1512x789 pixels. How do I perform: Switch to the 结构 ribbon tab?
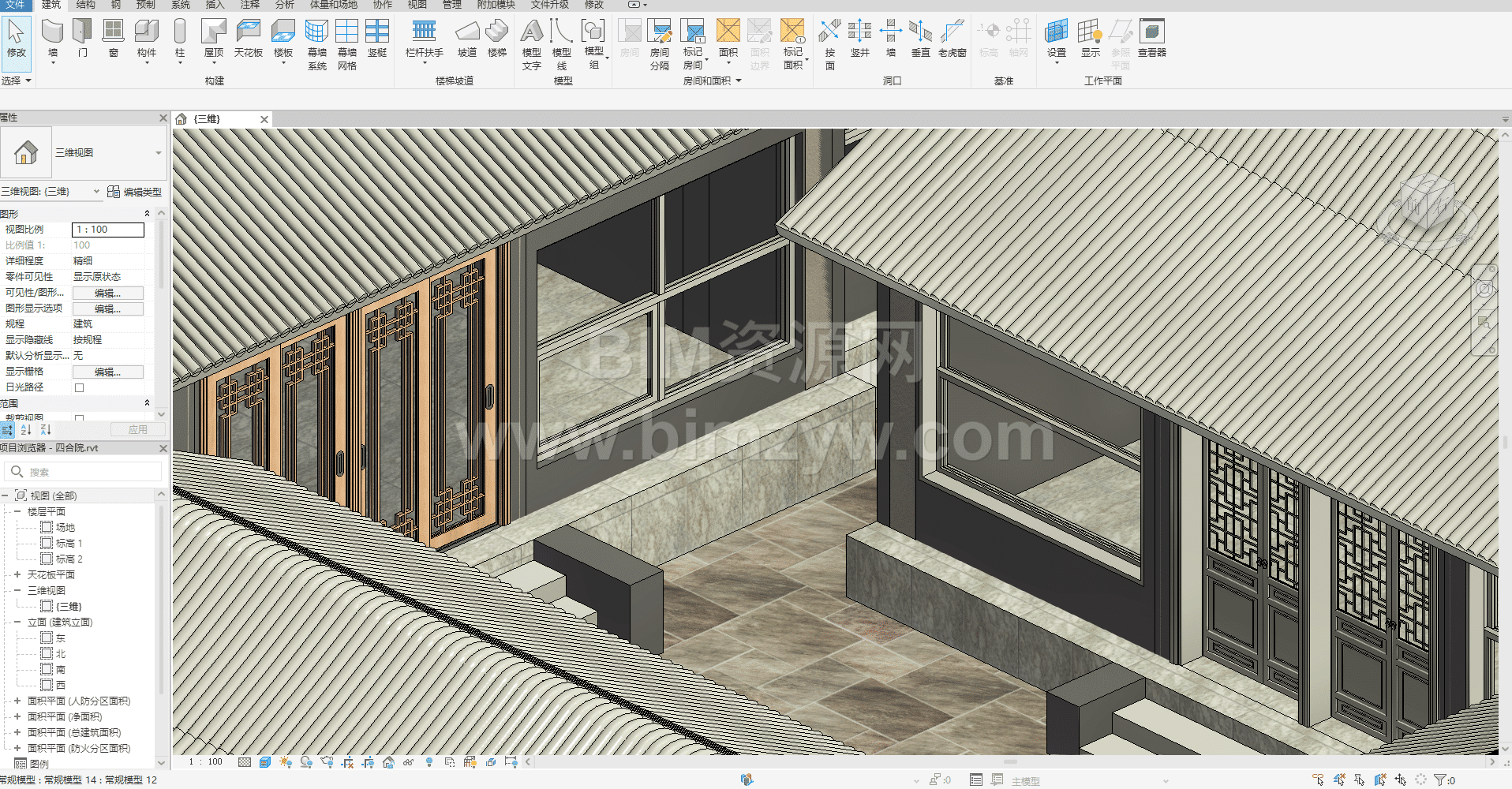point(85,5)
